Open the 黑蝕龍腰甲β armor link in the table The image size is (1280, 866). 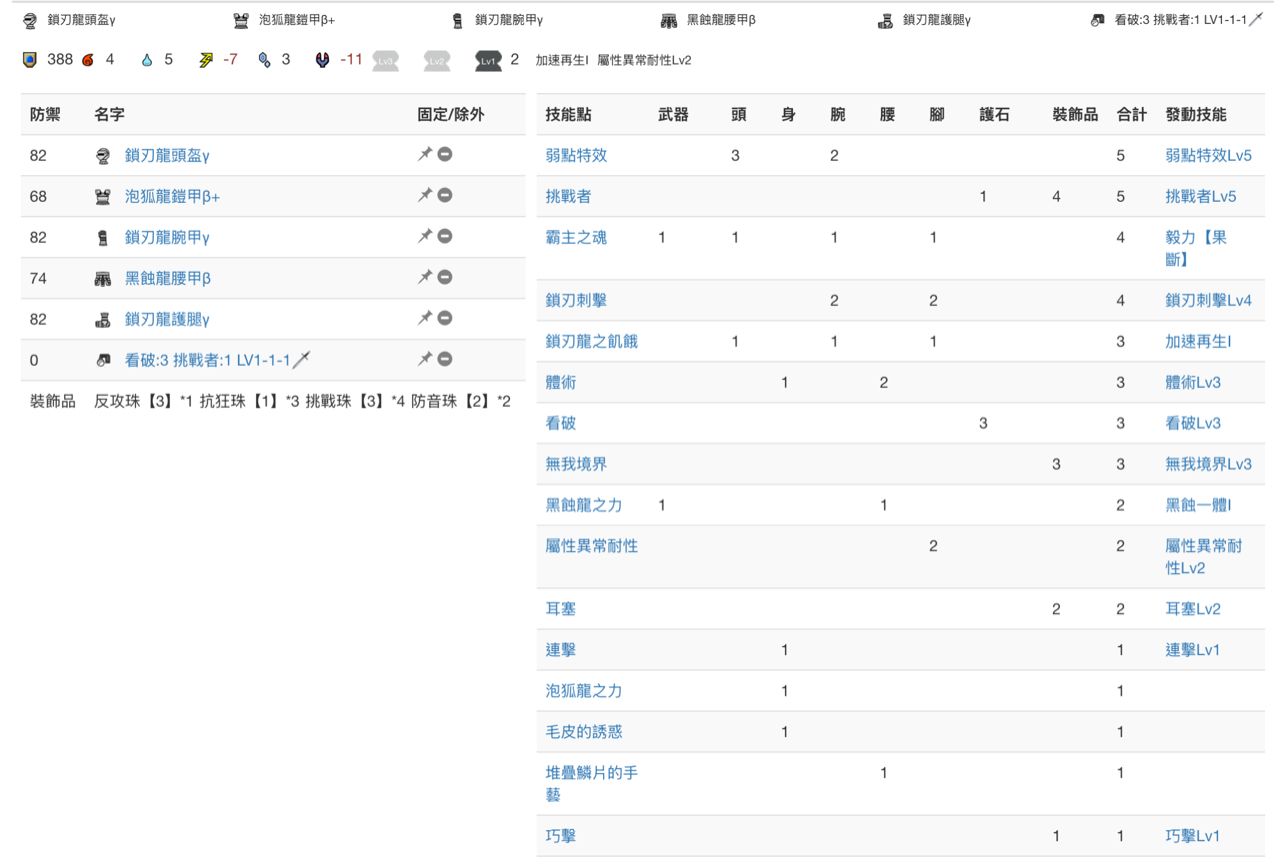167,278
